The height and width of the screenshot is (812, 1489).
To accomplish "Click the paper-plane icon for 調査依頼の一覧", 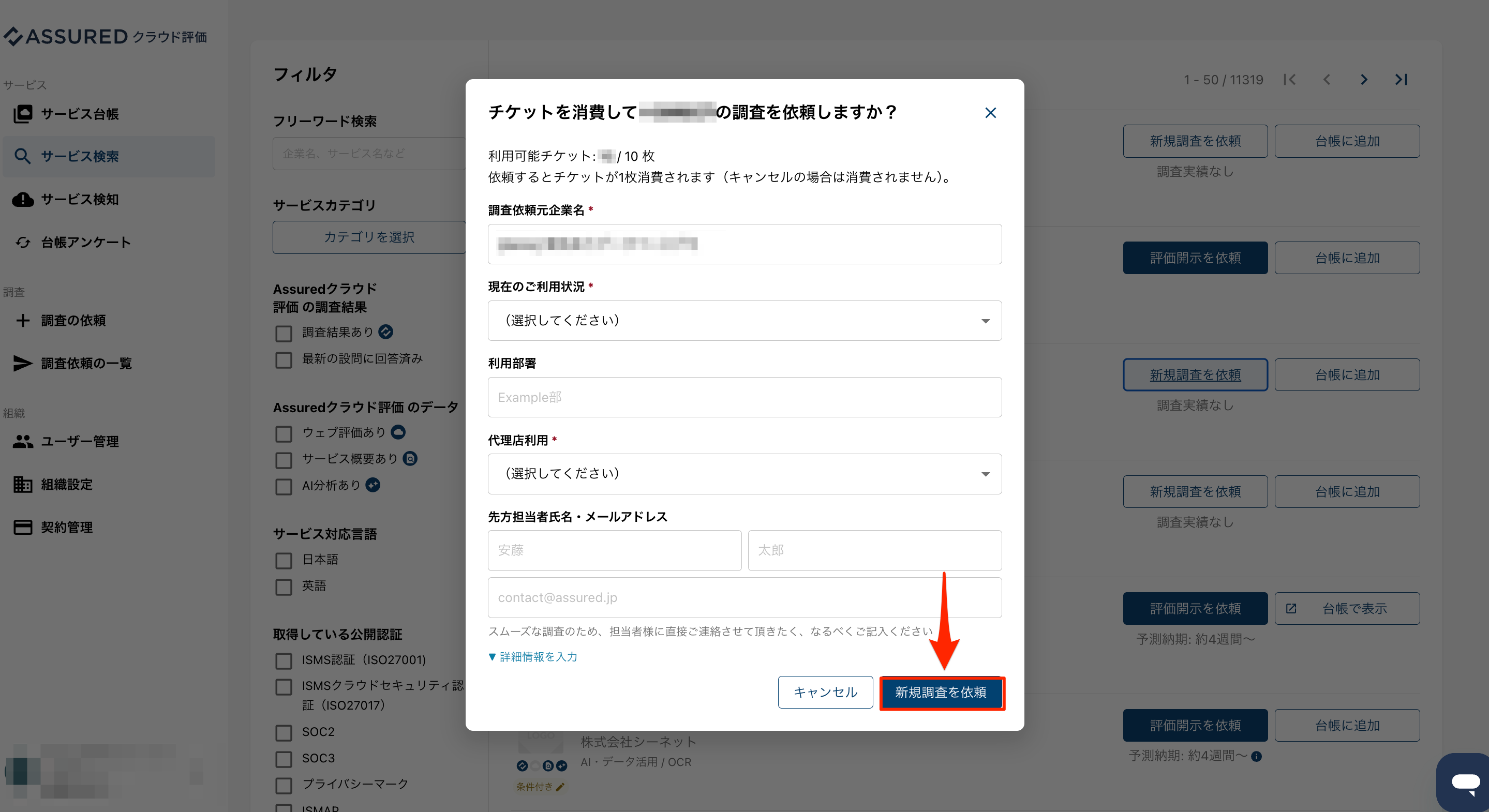I will click(23, 363).
